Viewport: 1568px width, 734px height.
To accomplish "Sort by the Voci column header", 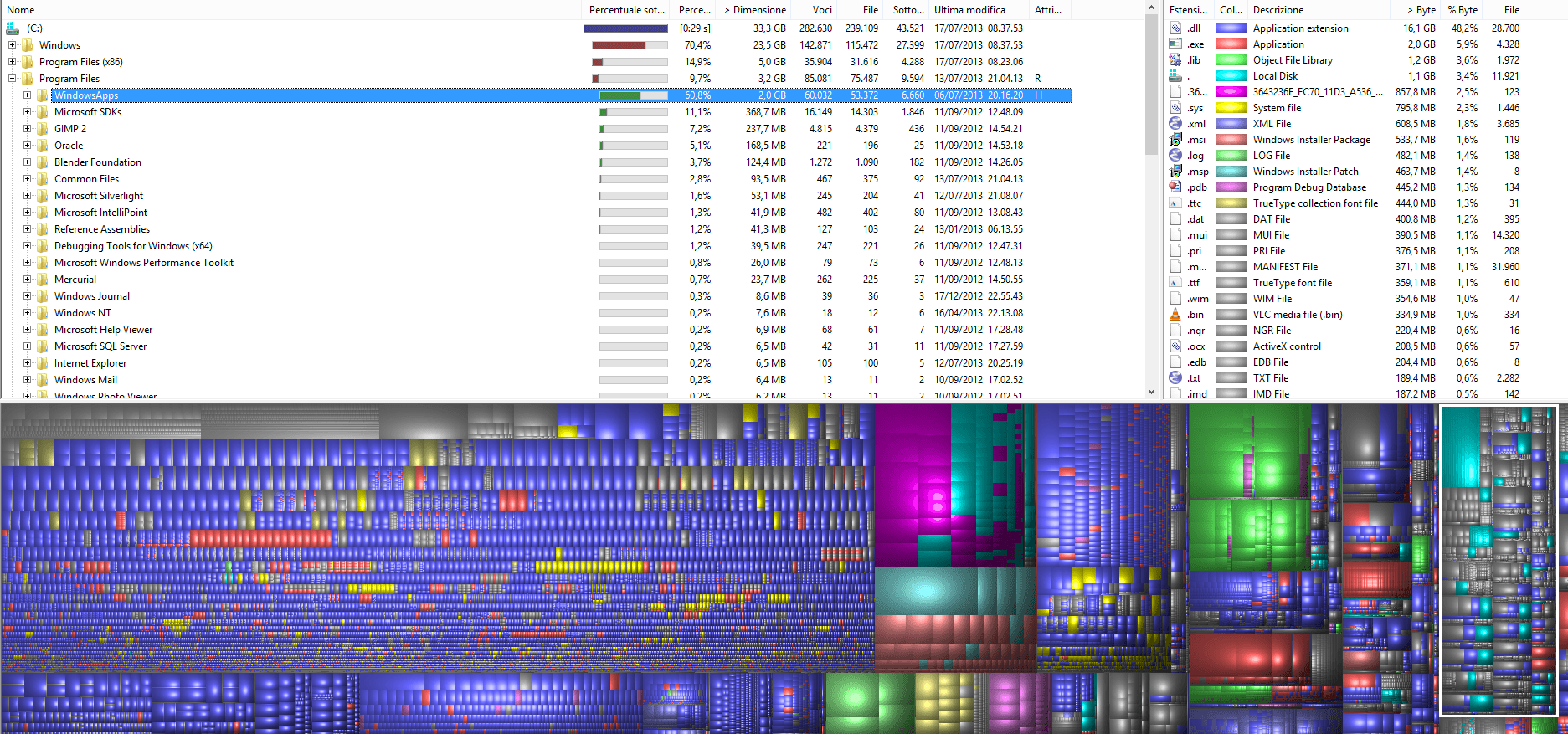I will click(814, 10).
